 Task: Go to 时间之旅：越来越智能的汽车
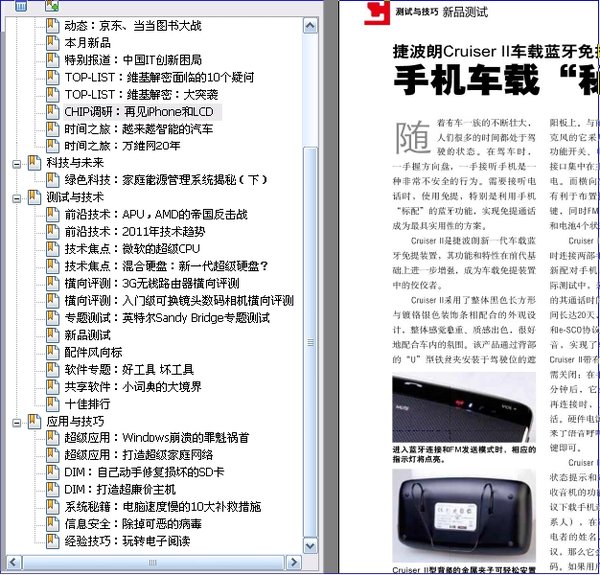coord(139,129)
